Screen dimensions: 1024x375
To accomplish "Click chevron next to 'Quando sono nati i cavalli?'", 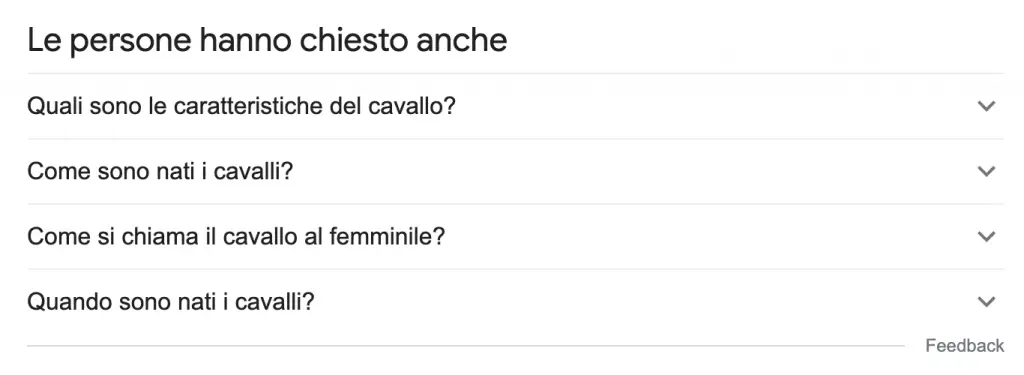I will [x=986, y=302].
